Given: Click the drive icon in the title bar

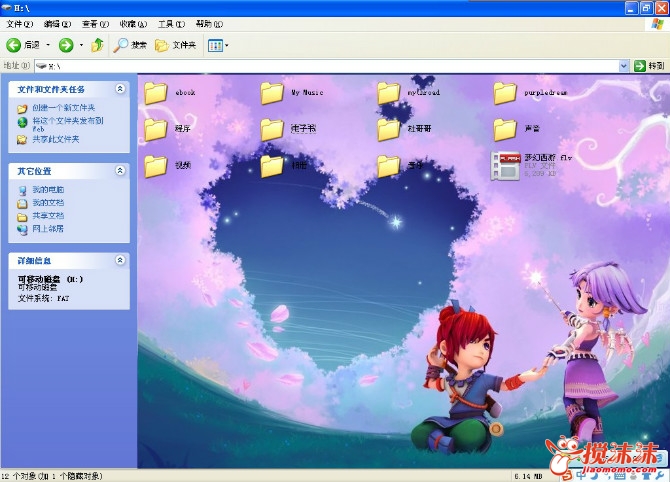Looking at the screenshot, I should pyautogui.click(x=6, y=8).
